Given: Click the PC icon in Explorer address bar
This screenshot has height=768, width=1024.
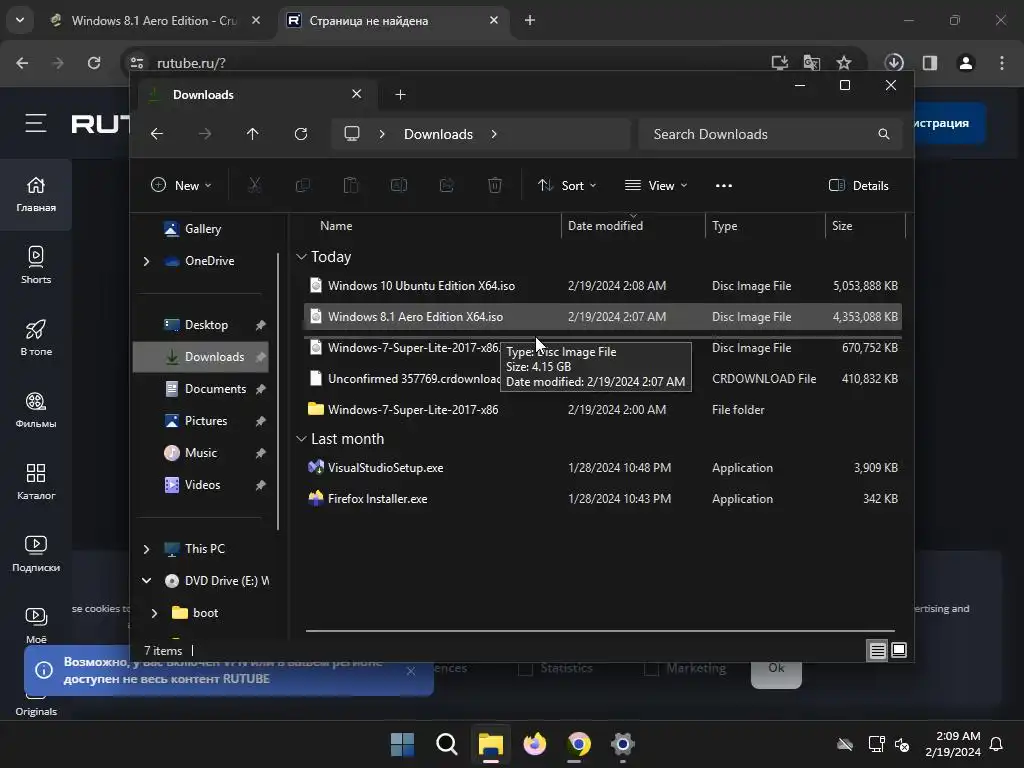Looking at the screenshot, I should 352,134.
